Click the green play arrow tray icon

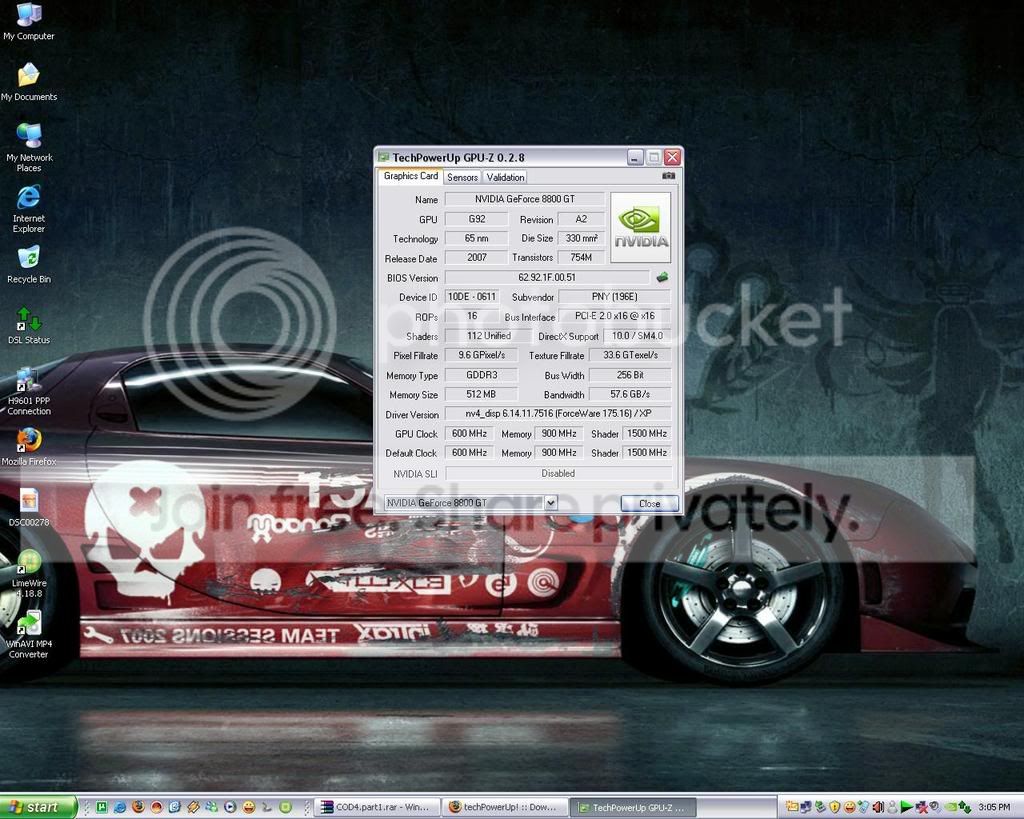906,807
